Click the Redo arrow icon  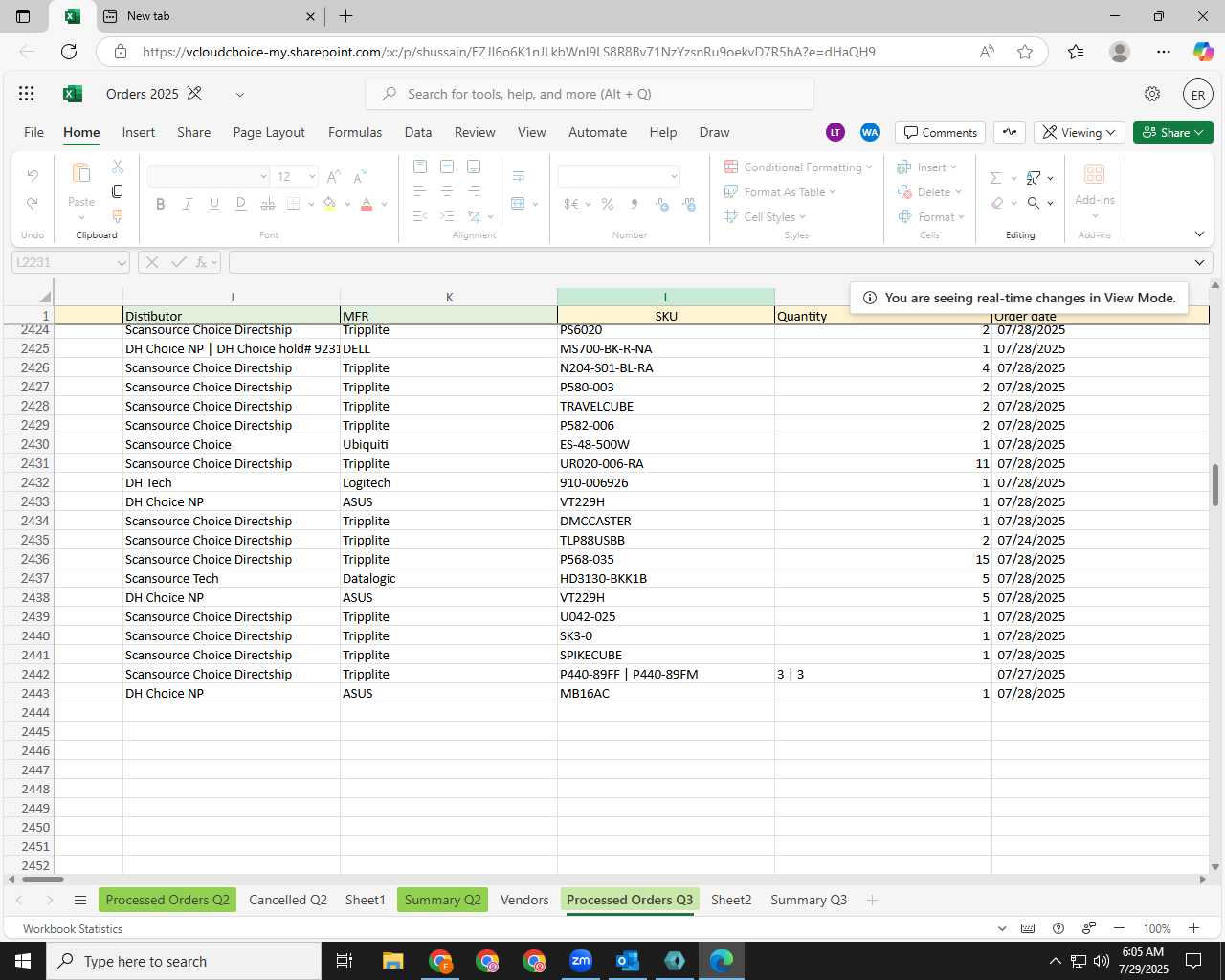[33, 204]
